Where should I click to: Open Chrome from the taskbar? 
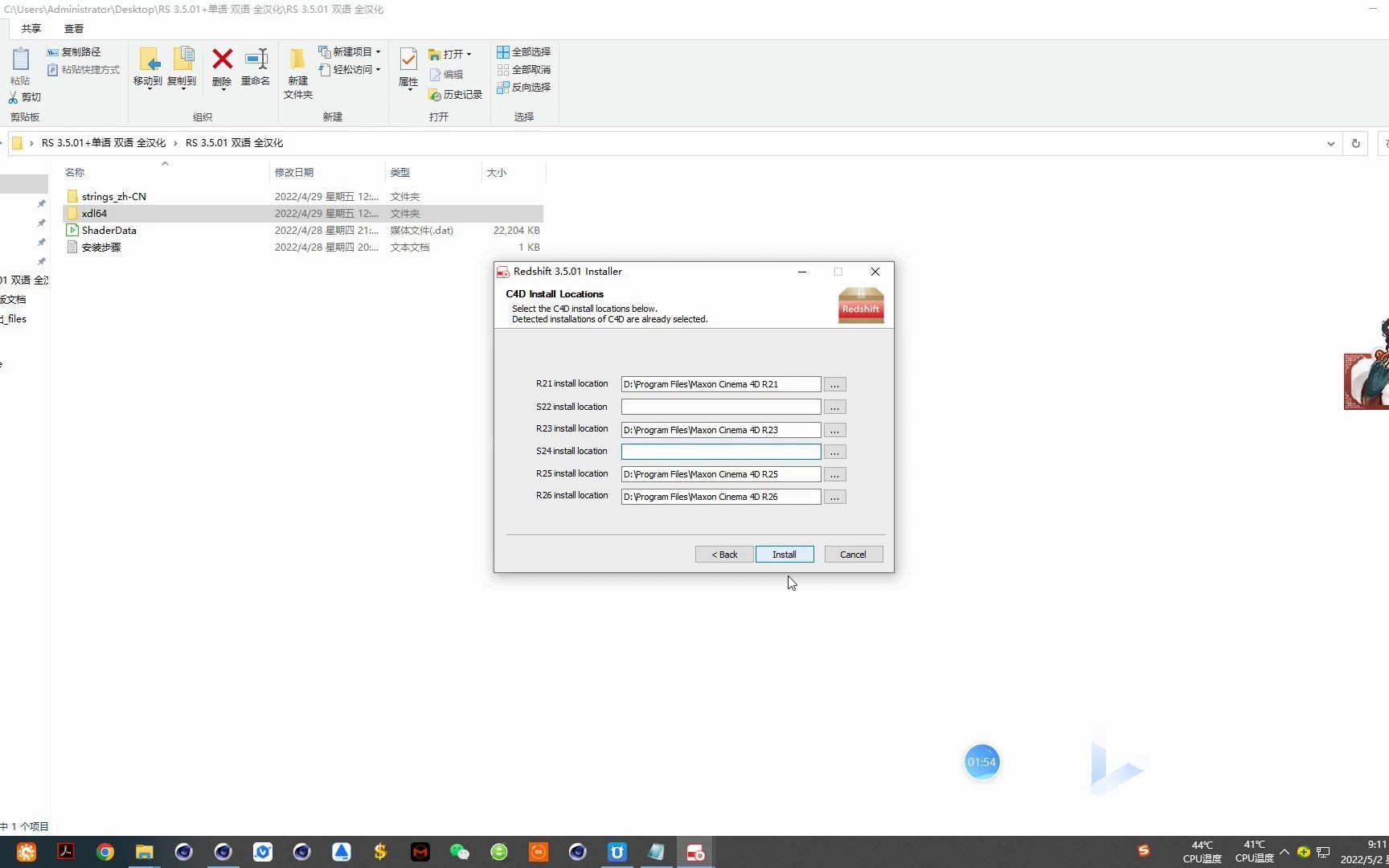tap(105, 852)
